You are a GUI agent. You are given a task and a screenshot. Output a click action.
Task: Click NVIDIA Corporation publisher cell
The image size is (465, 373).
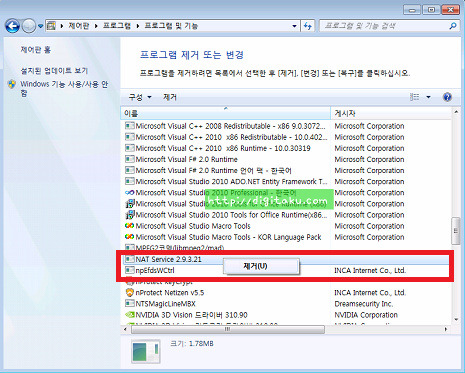(366, 315)
